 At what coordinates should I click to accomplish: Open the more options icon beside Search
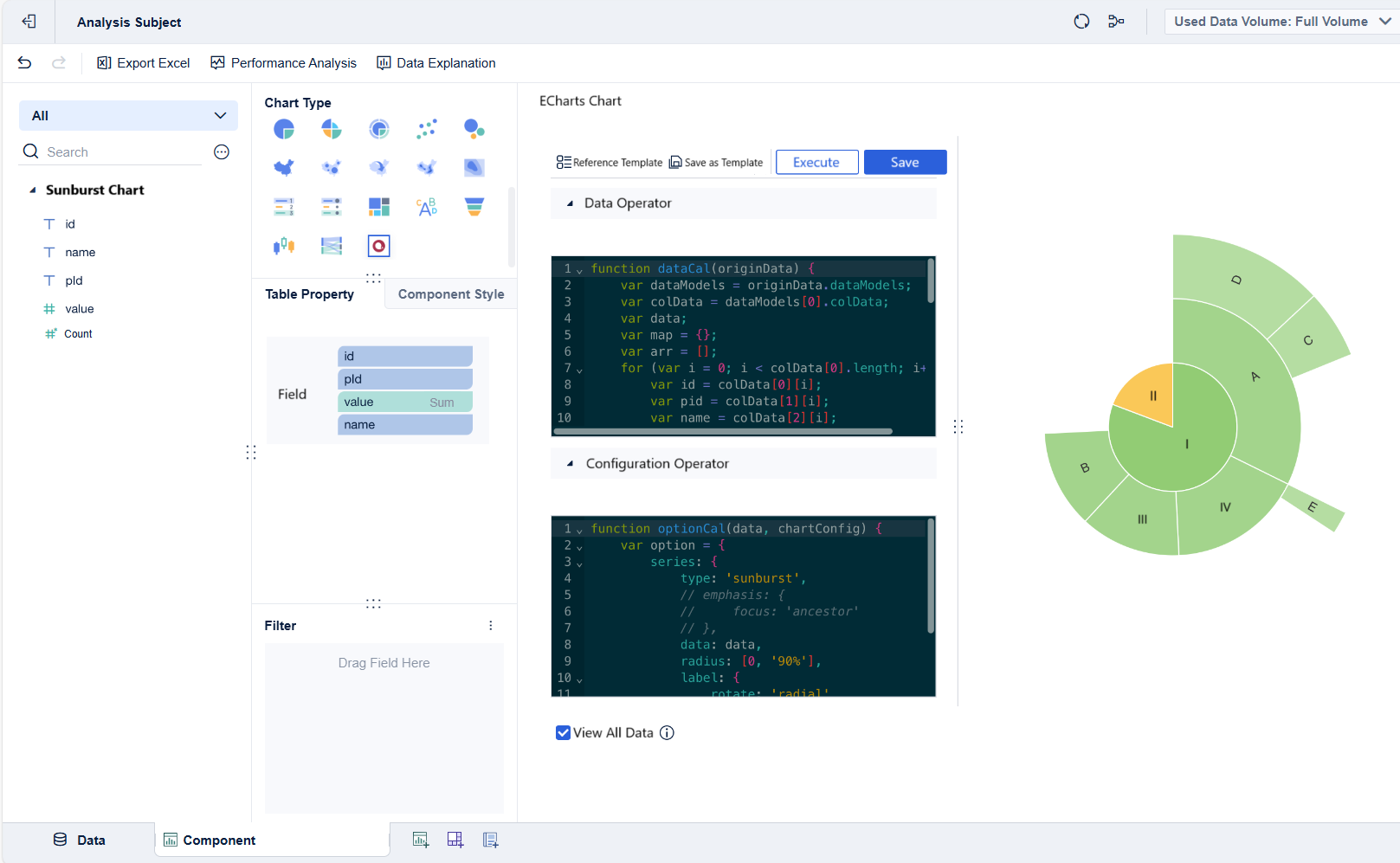point(222,152)
